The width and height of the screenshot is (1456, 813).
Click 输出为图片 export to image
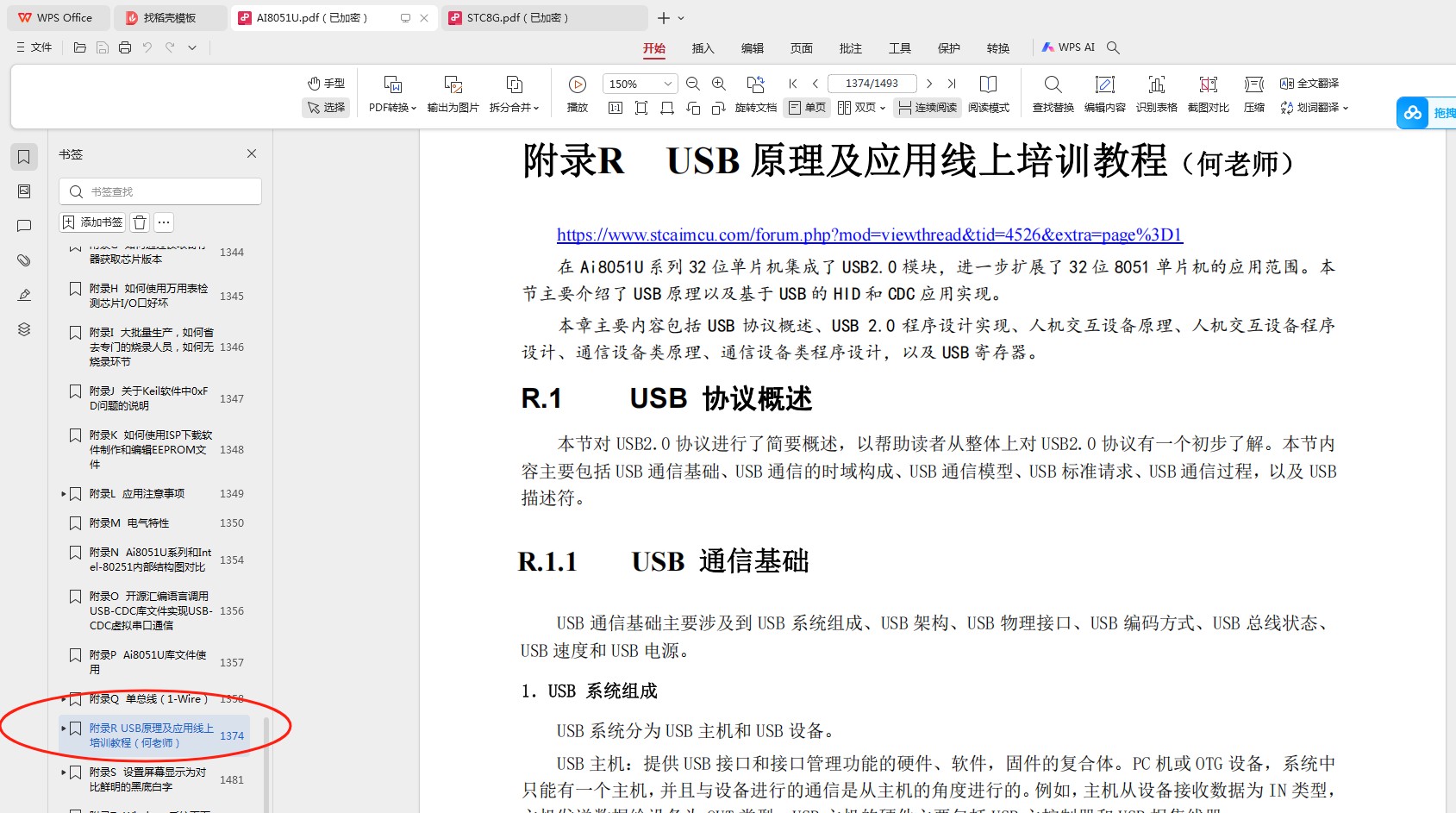[x=453, y=94]
